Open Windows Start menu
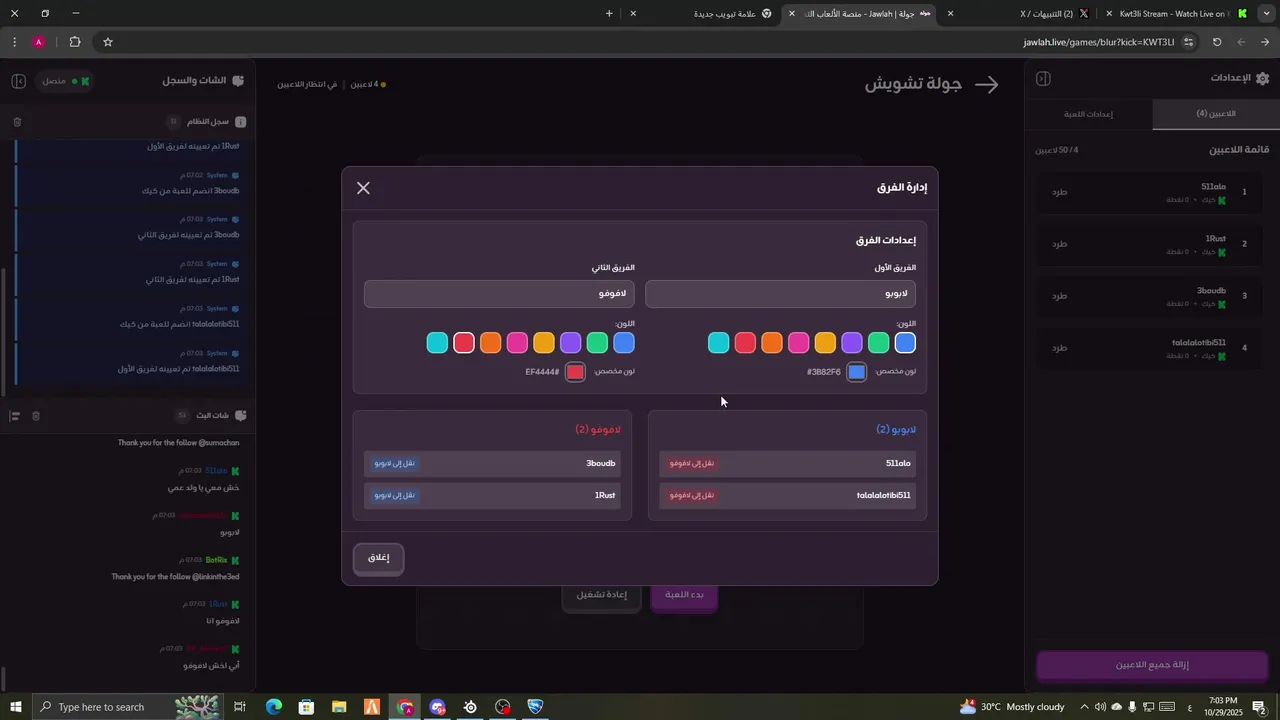This screenshot has width=1280, height=720. click(x=15, y=707)
